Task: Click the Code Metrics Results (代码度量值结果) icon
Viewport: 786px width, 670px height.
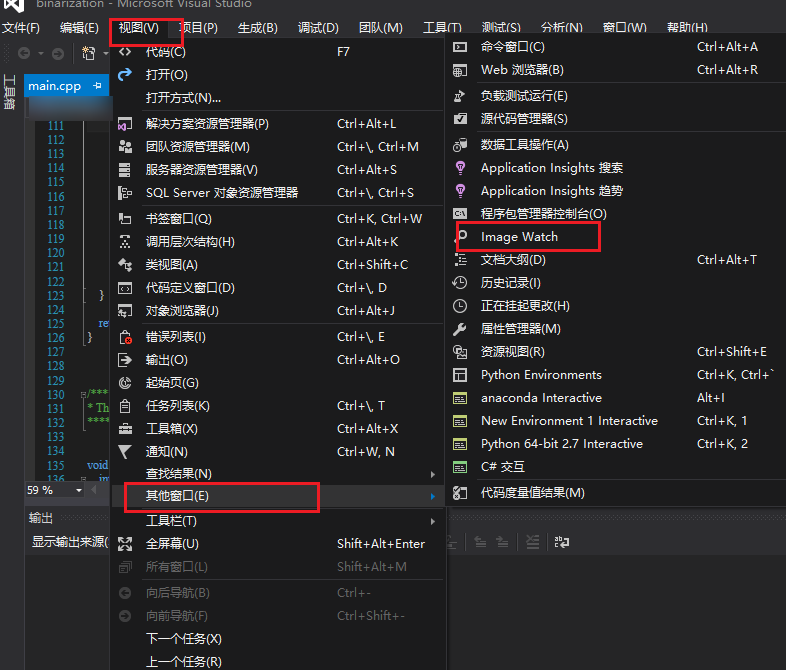Action: (460, 493)
